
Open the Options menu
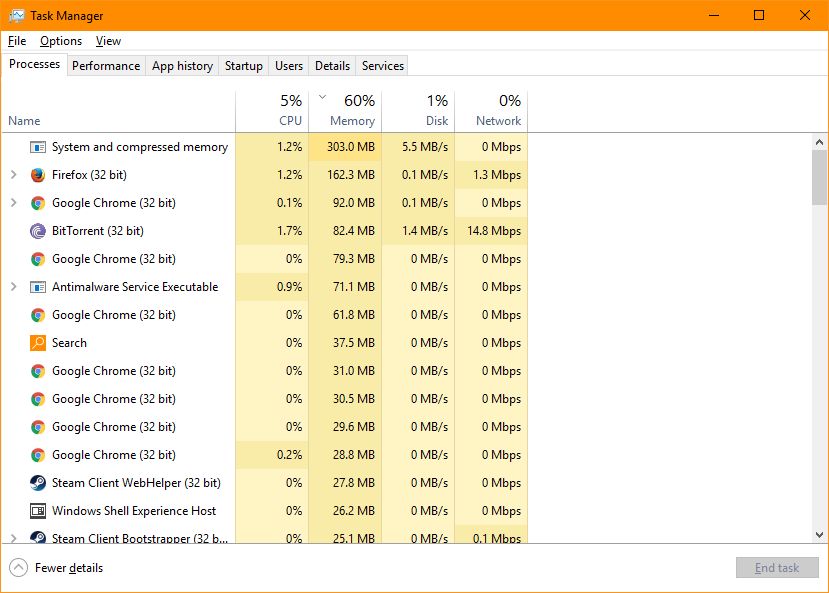[61, 41]
